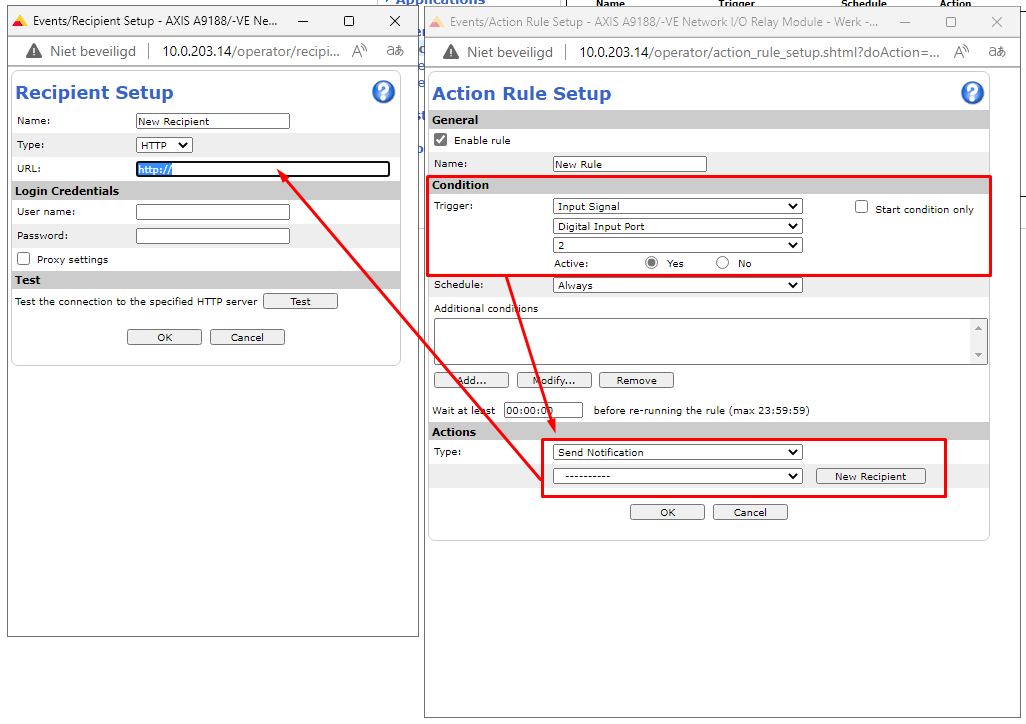This screenshot has height=724, width=1026.
Task: Click the Niet beveiligd label in Action Rule Setup window
Action: click(x=510, y=52)
